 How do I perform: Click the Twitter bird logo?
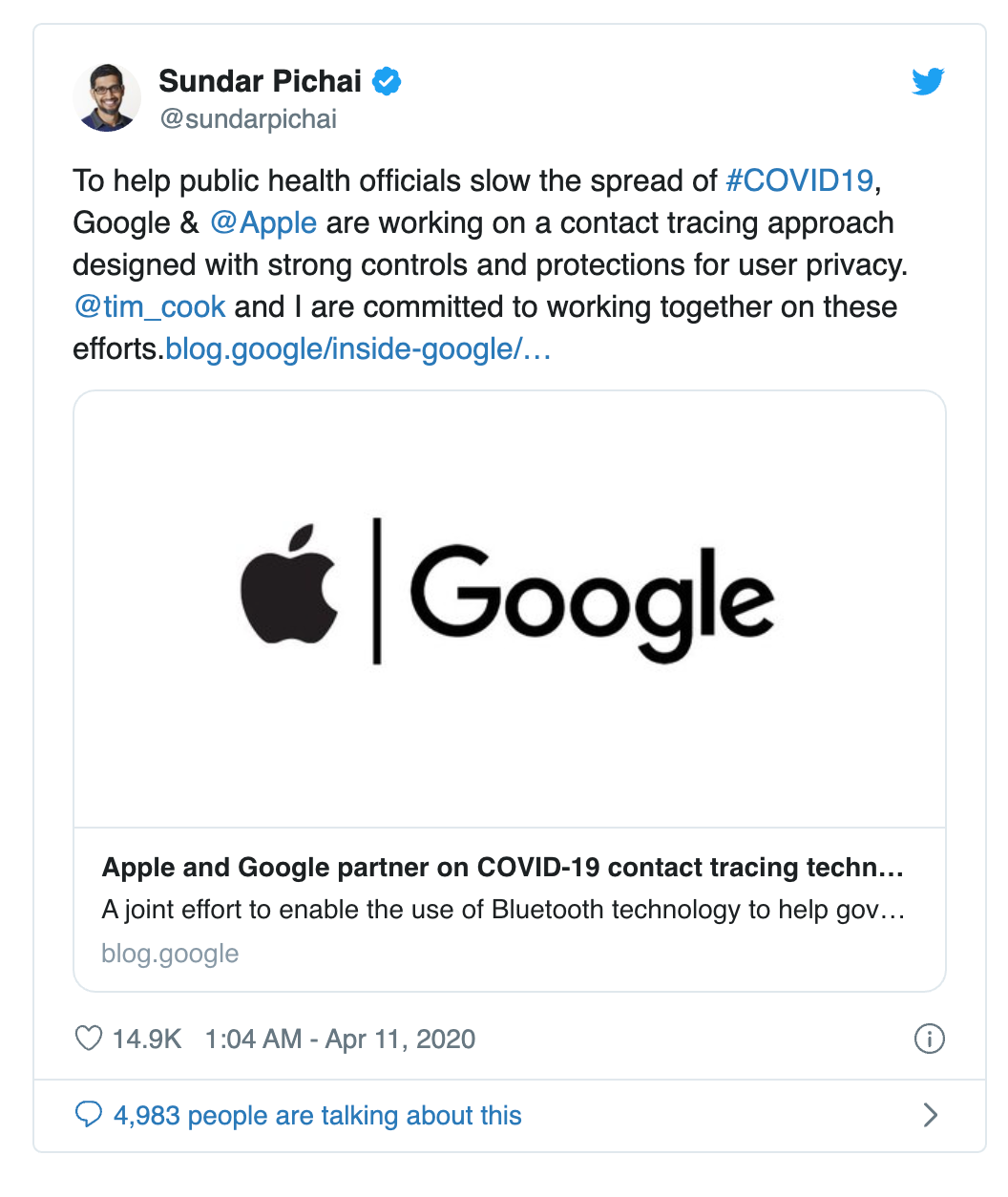pos(927,82)
